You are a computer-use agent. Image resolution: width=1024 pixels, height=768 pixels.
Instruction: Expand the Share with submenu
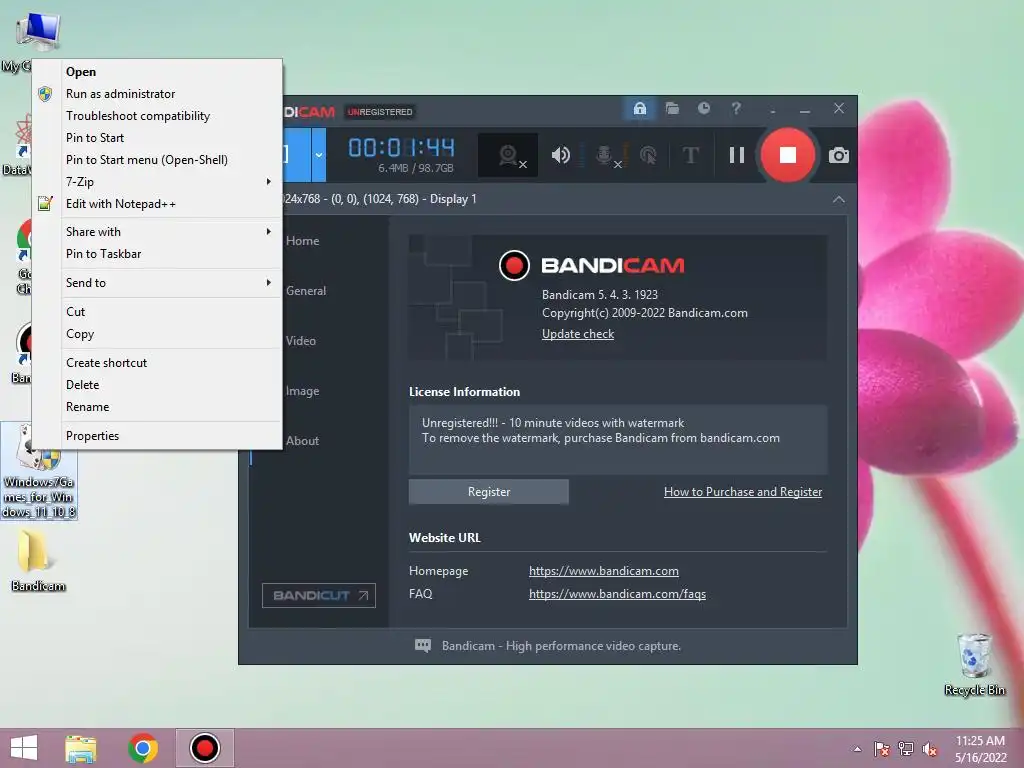pos(157,232)
